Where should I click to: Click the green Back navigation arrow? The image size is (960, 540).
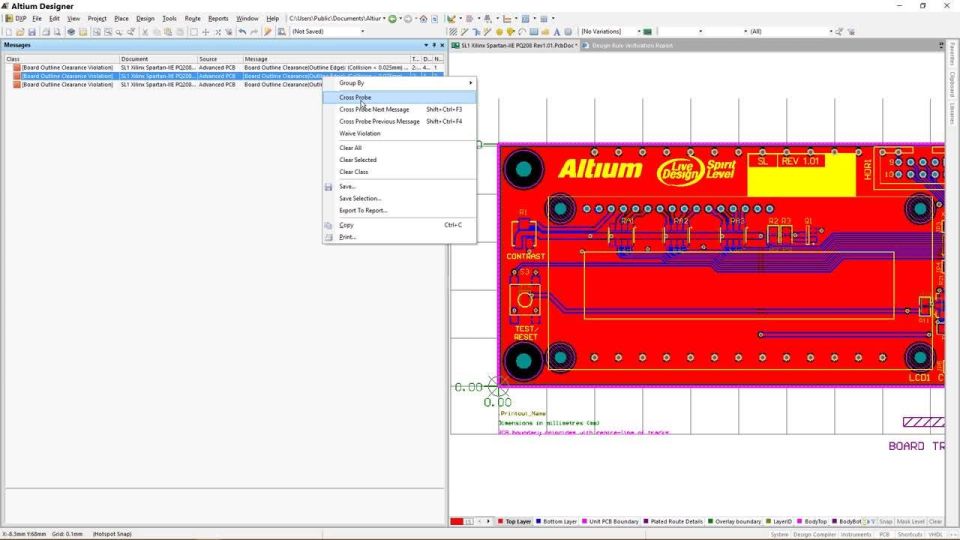[392, 19]
